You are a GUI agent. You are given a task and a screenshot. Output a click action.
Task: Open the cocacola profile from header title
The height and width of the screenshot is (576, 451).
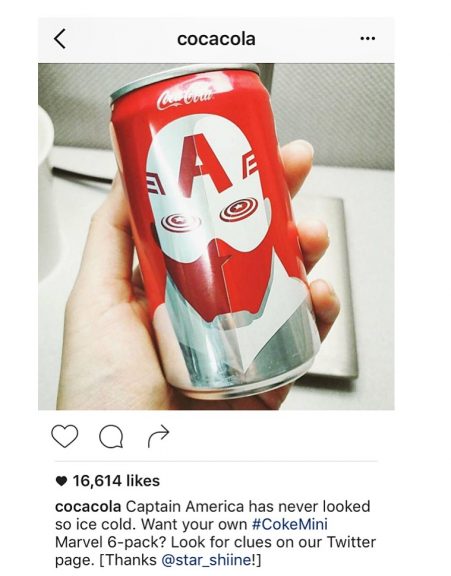pos(216,39)
